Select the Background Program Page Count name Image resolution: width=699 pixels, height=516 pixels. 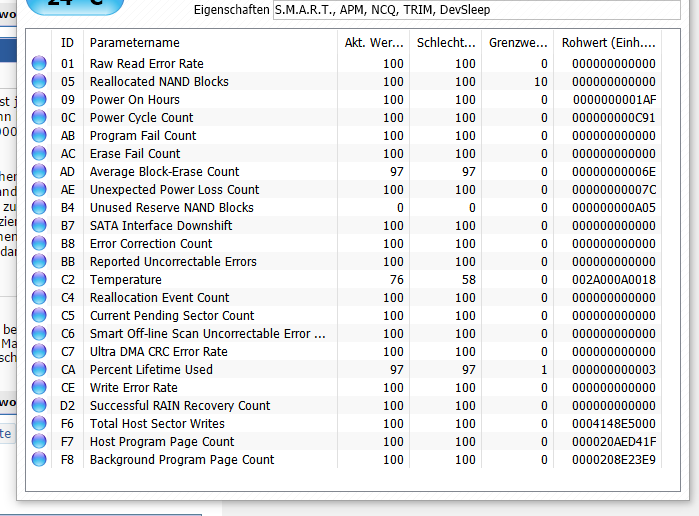point(182,460)
